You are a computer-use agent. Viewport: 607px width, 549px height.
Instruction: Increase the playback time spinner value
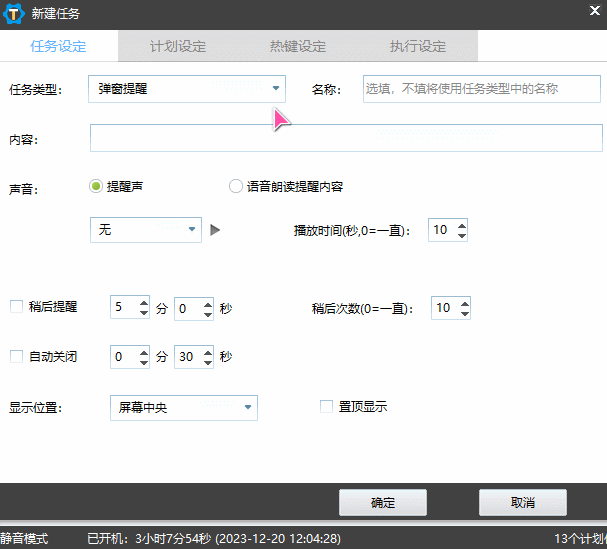461,225
